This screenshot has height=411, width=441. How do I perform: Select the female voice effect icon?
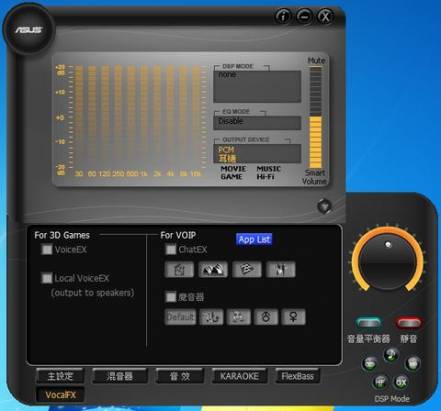pos(293,317)
